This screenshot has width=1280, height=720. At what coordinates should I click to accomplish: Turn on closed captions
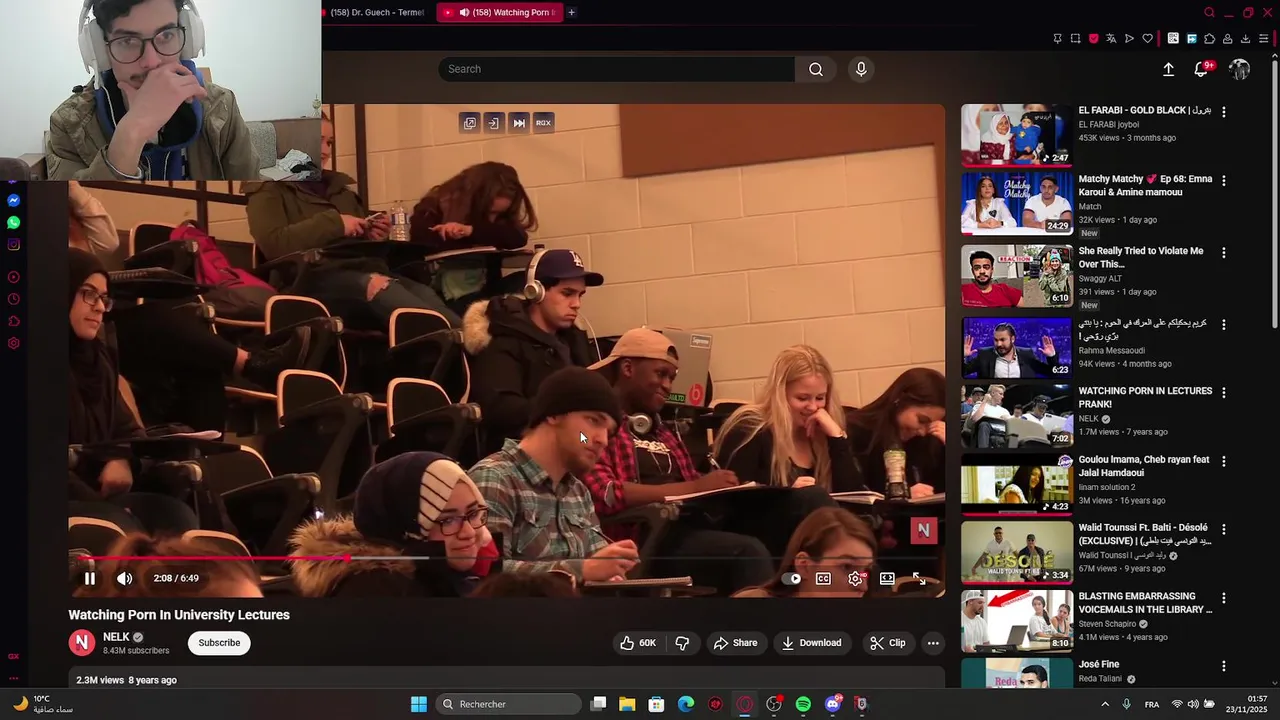823,578
